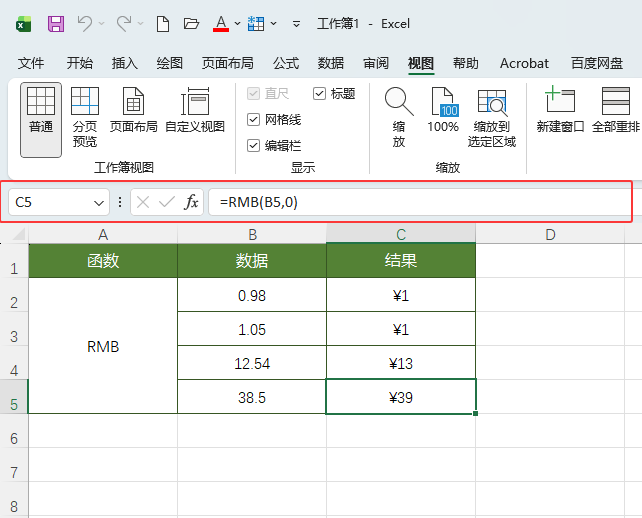Click formula bar with =RMB(B5,0)

click(419, 202)
